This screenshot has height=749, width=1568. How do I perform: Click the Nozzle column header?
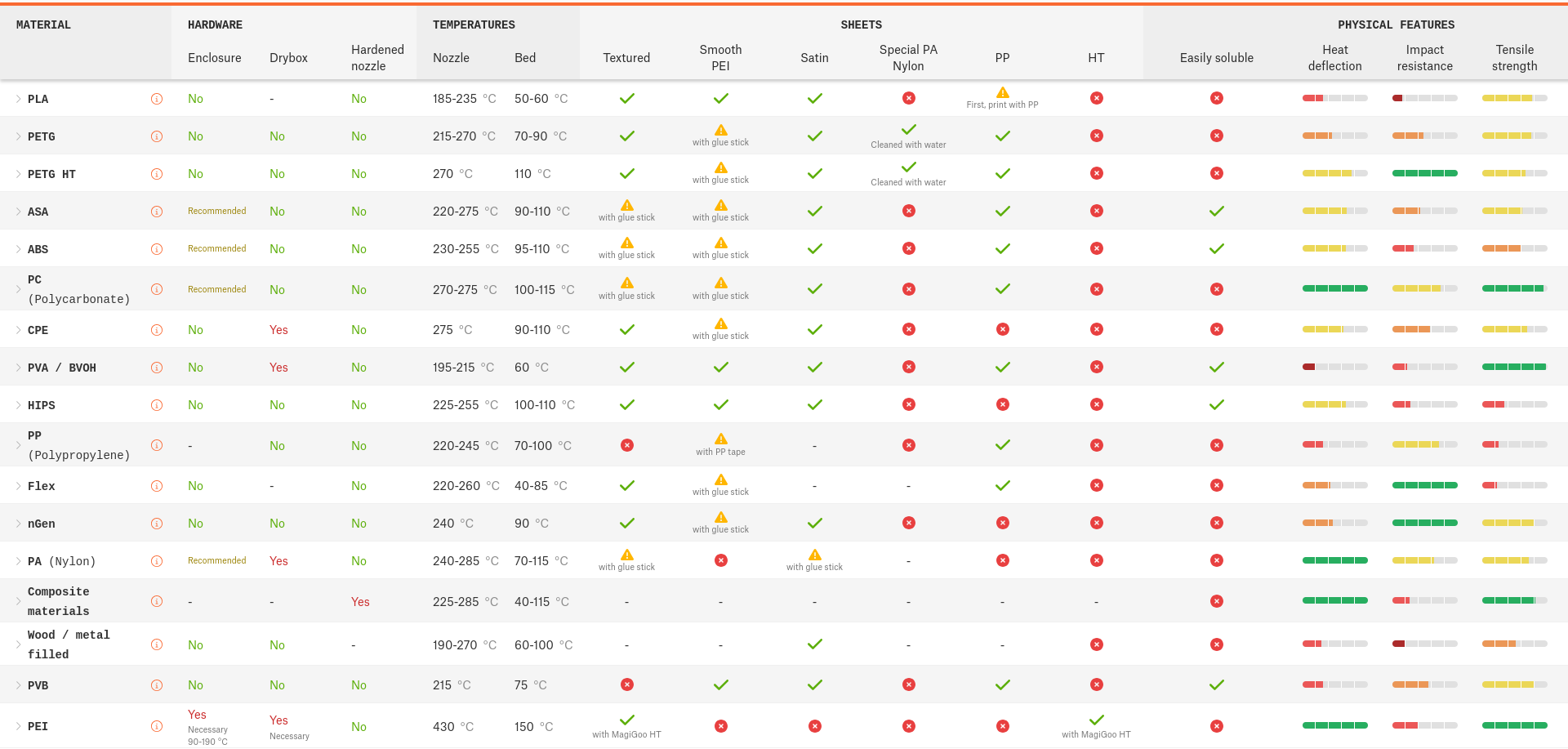click(451, 58)
